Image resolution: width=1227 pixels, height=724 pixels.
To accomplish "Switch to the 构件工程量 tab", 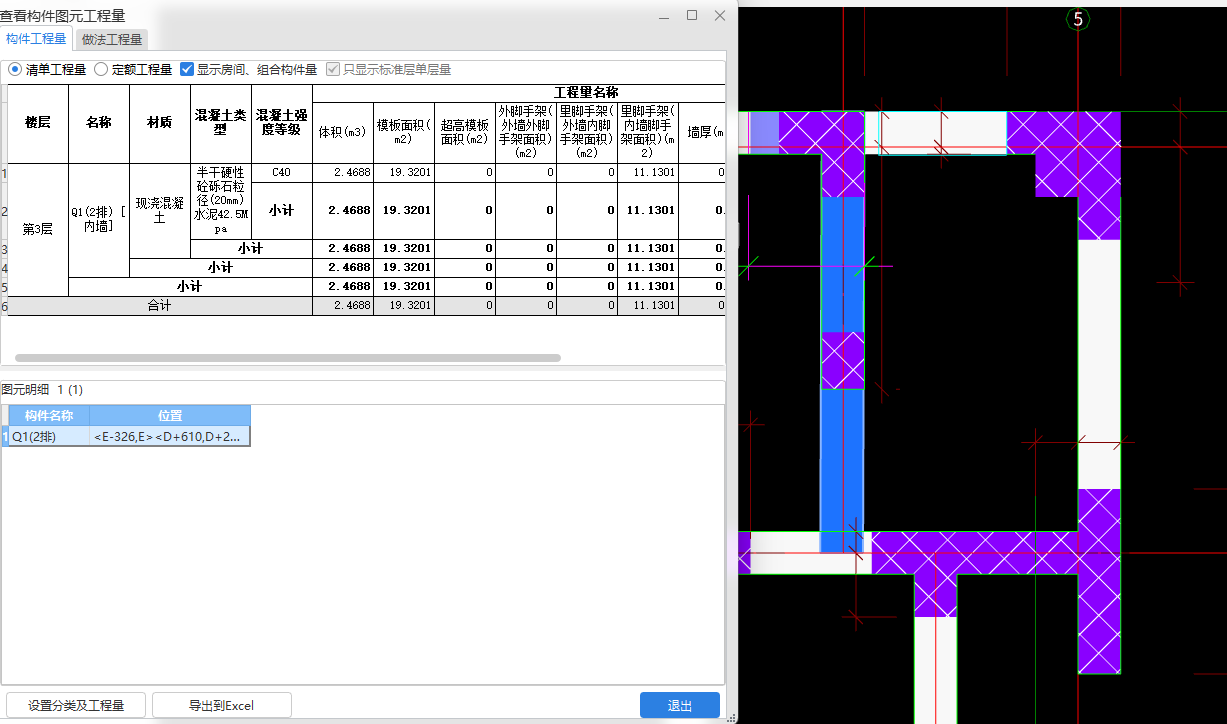I will coord(36,39).
